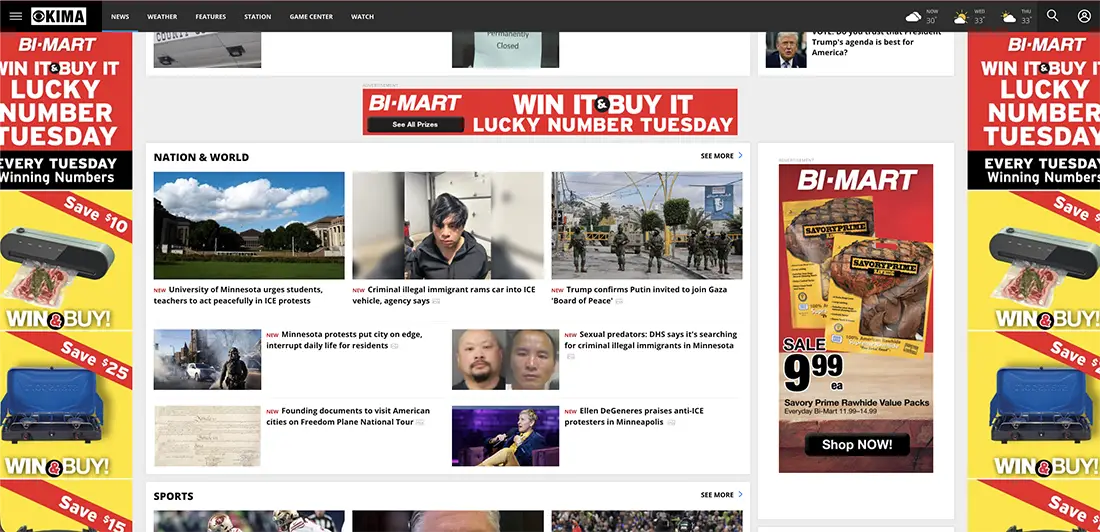Click the Wednesday weather forecast icon
Image resolution: width=1100 pixels, height=532 pixels.
pyautogui.click(x=960, y=16)
